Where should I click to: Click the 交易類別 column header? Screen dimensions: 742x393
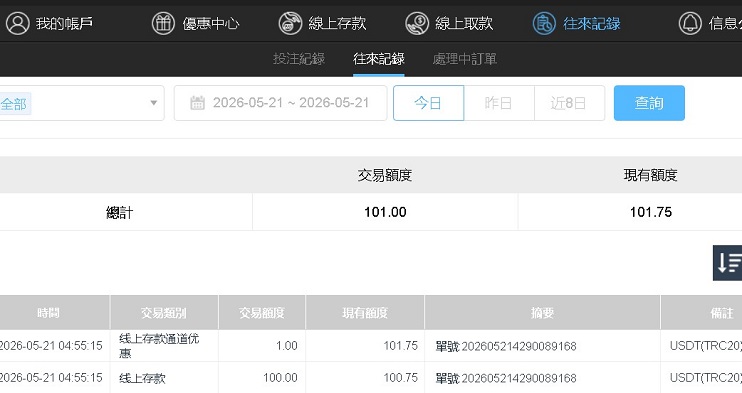[164, 313]
